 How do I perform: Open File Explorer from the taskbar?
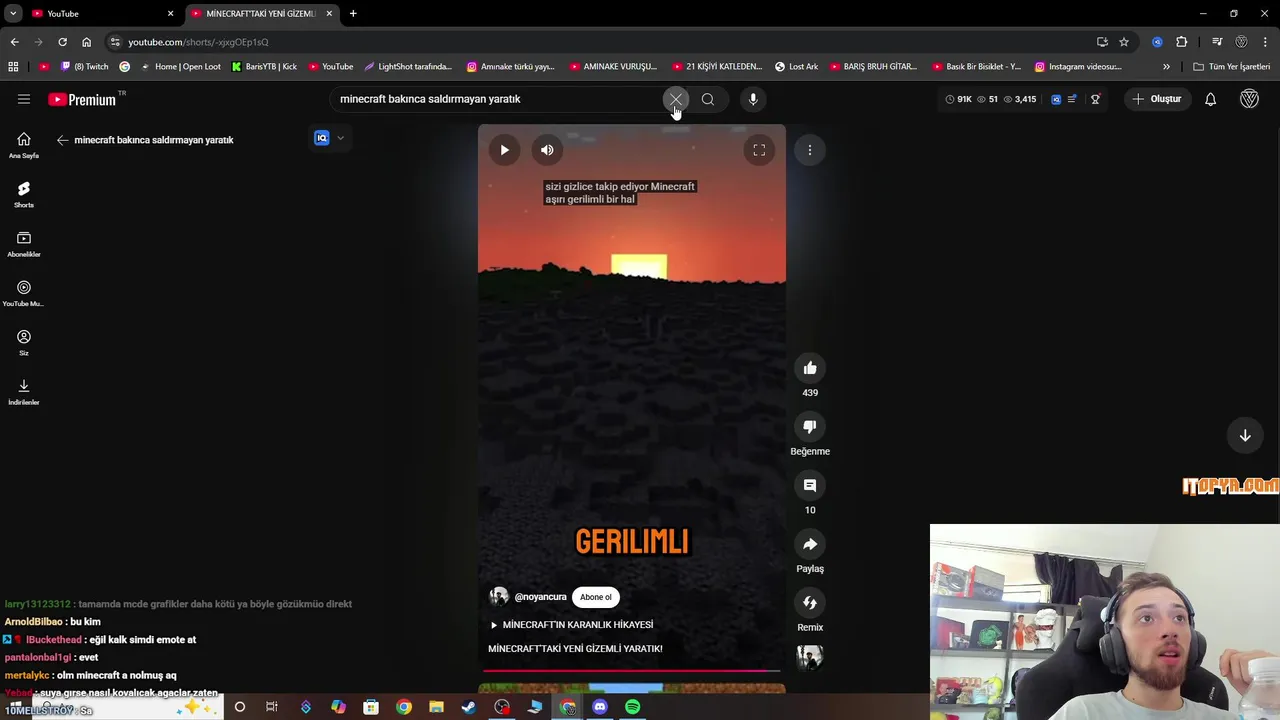[x=436, y=707]
